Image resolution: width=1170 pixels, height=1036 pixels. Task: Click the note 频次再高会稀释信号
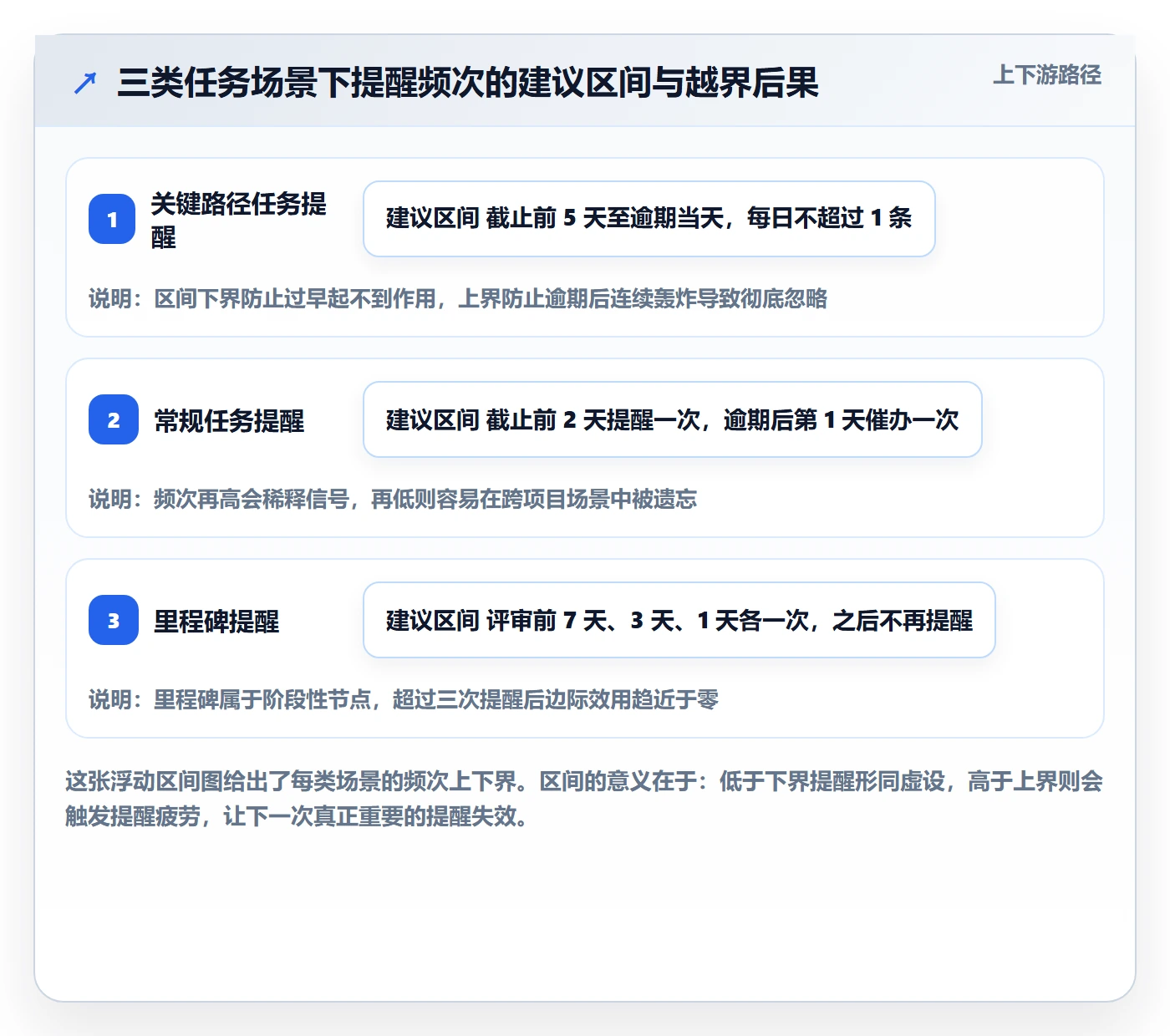[x=393, y=500]
